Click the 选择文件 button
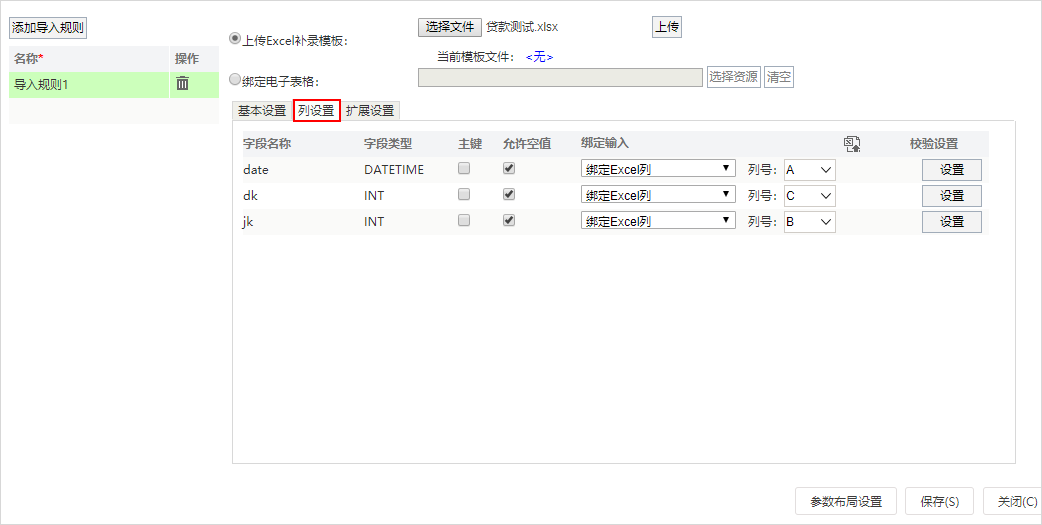The image size is (1042, 525). click(450, 27)
